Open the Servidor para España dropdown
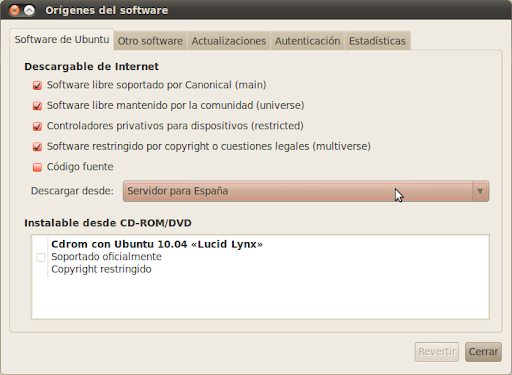The image size is (512, 375). click(x=306, y=191)
